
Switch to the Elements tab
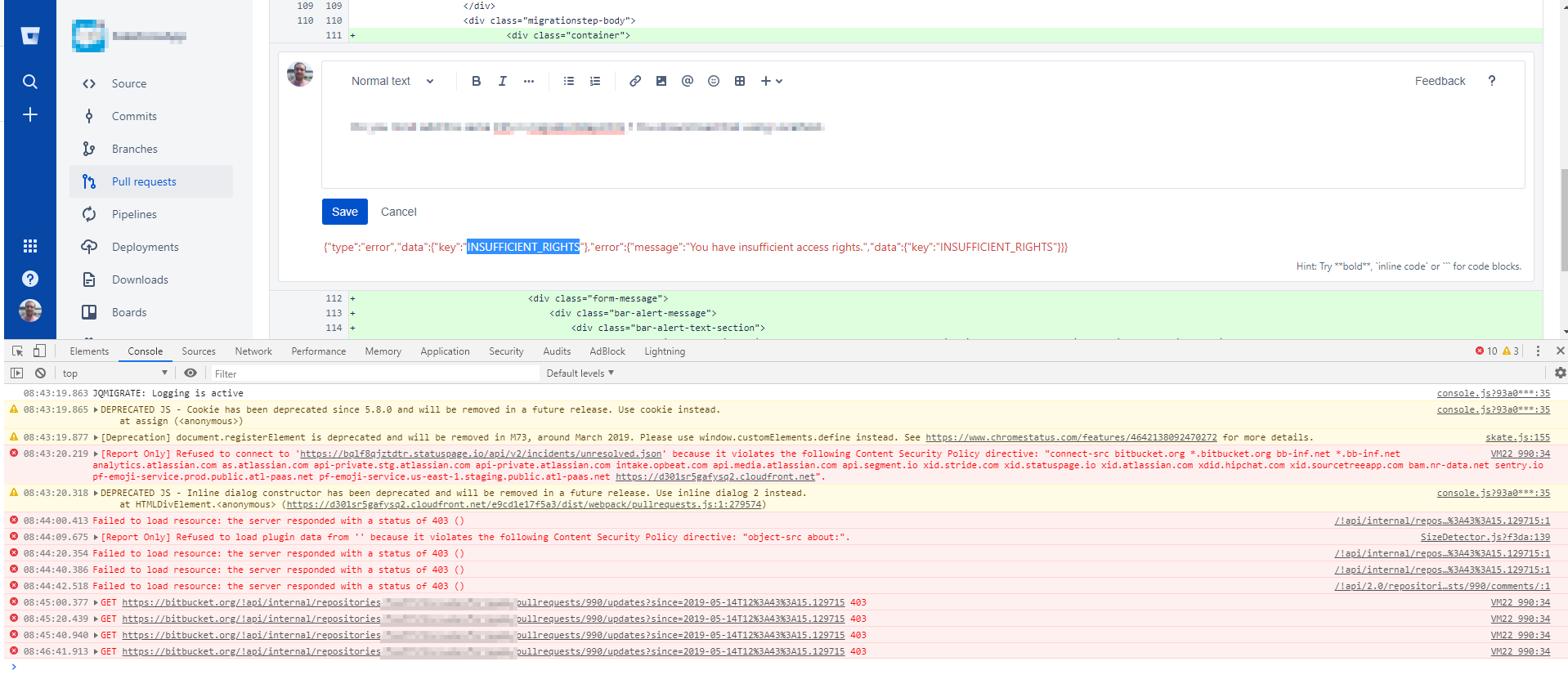pos(89,351)
